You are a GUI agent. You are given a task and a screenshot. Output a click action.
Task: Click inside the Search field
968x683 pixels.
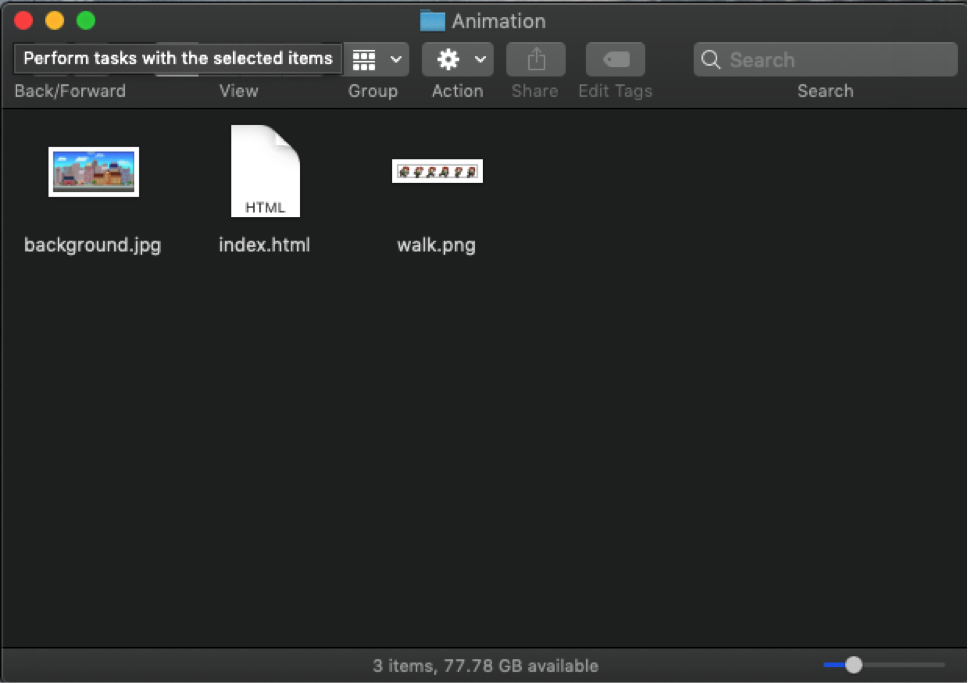835,60
